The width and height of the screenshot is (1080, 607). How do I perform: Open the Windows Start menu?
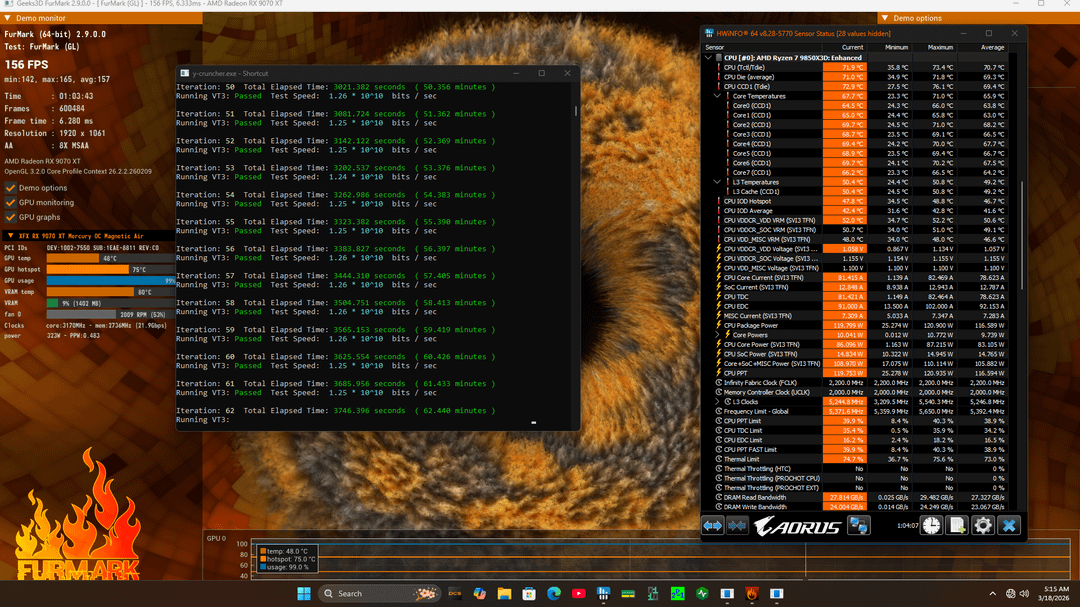pyautogui.click(x=303, y=593)
